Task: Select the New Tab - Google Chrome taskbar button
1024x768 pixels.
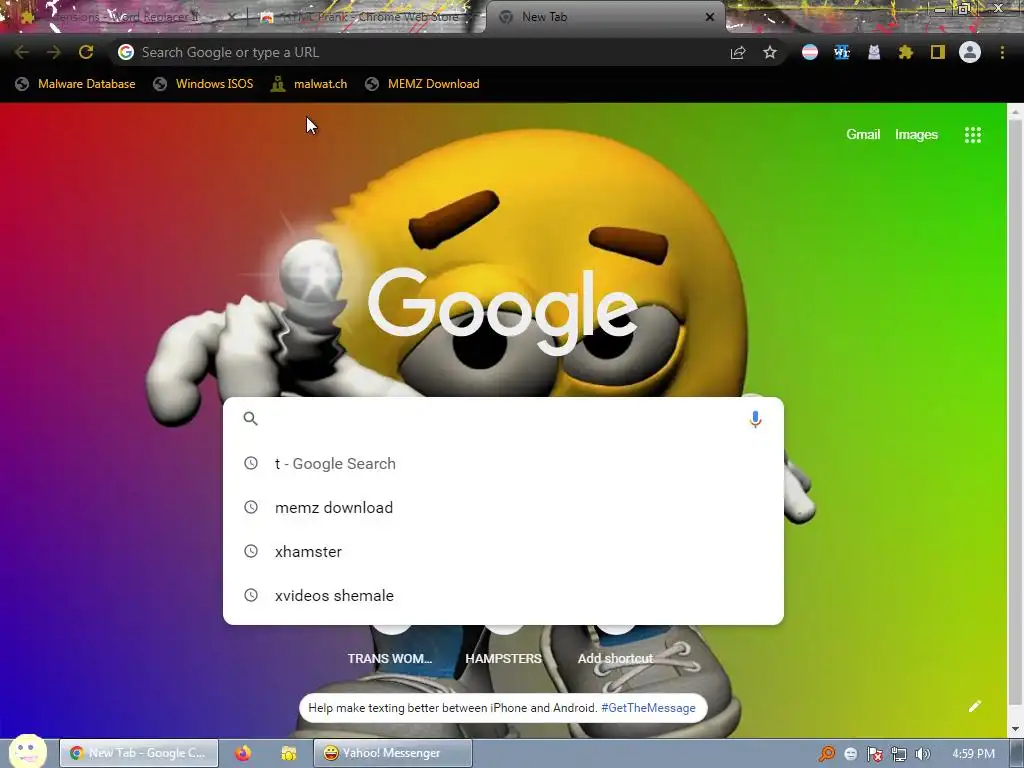Action: coord(139,753)
